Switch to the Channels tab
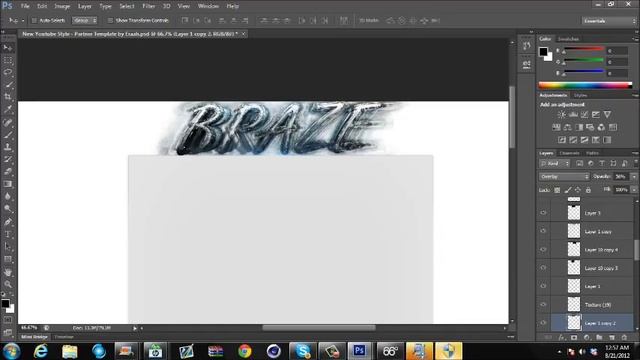 pos(569,153)
